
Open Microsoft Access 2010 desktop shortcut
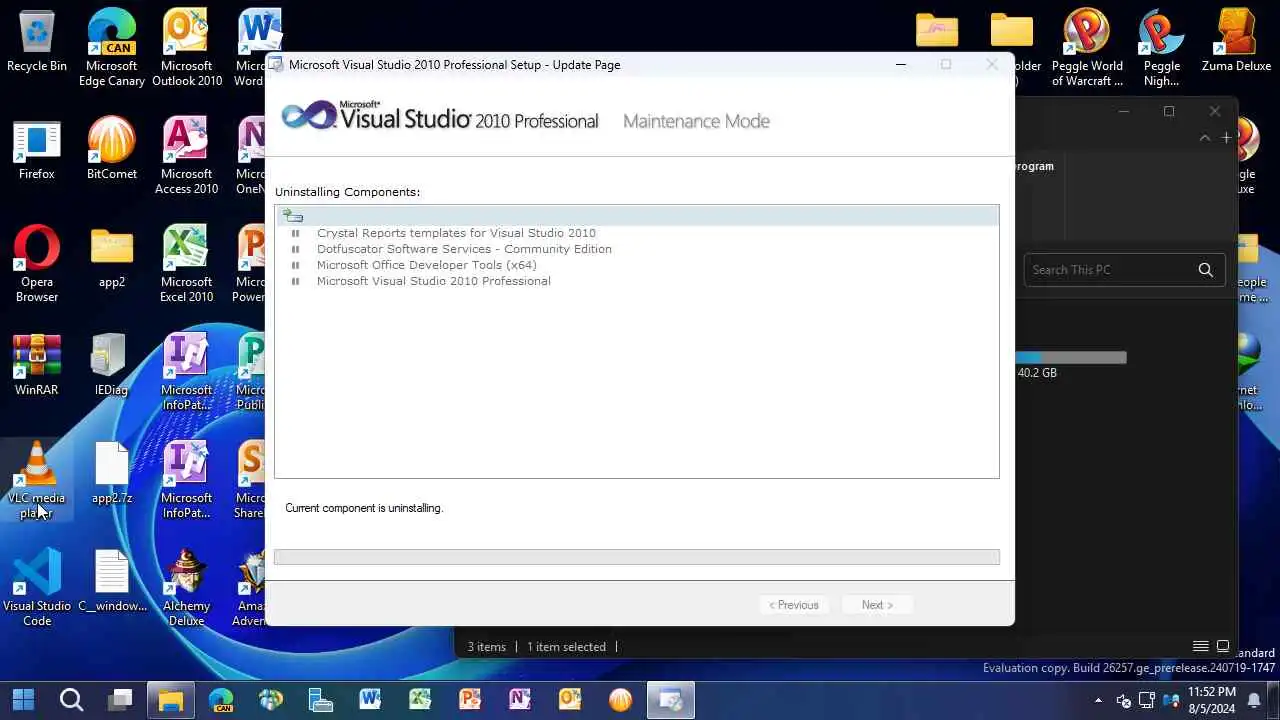[187, 156]
